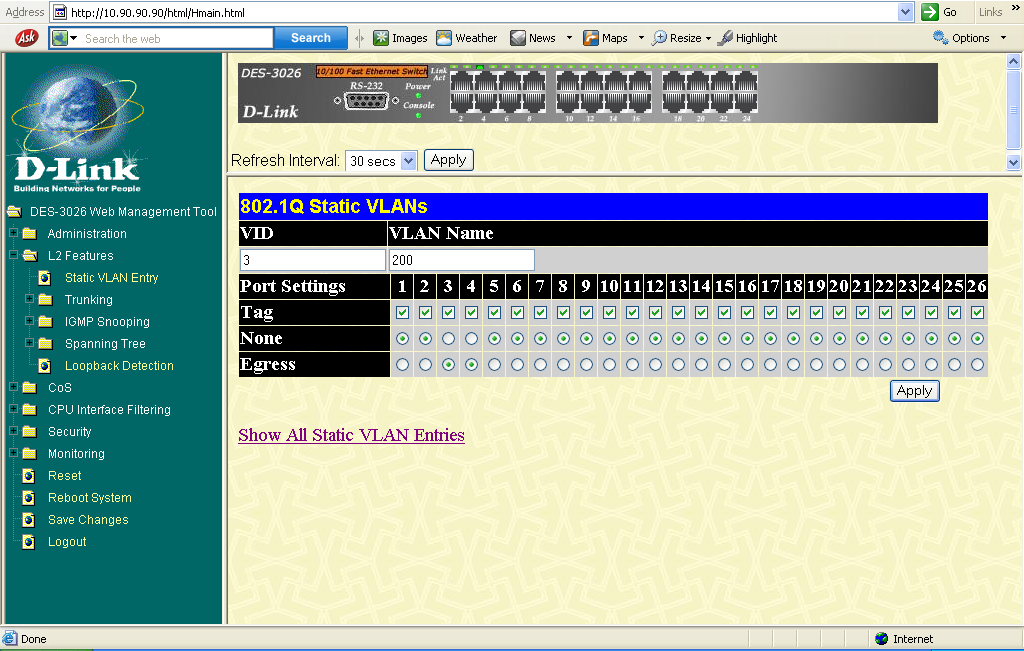Select None radio for port 3
1024x651 pixels.
click(448, 339)
